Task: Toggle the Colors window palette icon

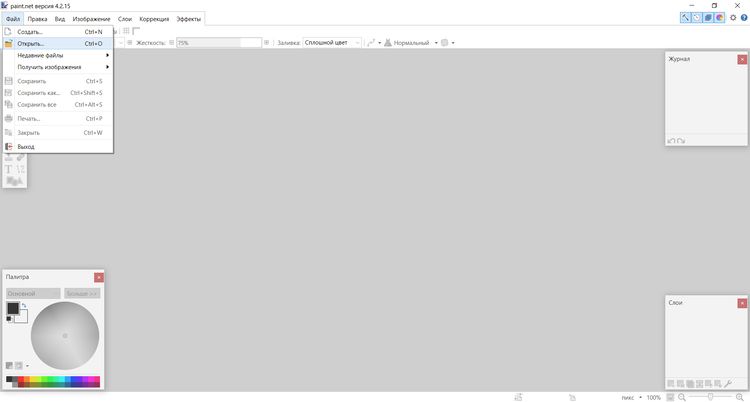Action: 719,18
